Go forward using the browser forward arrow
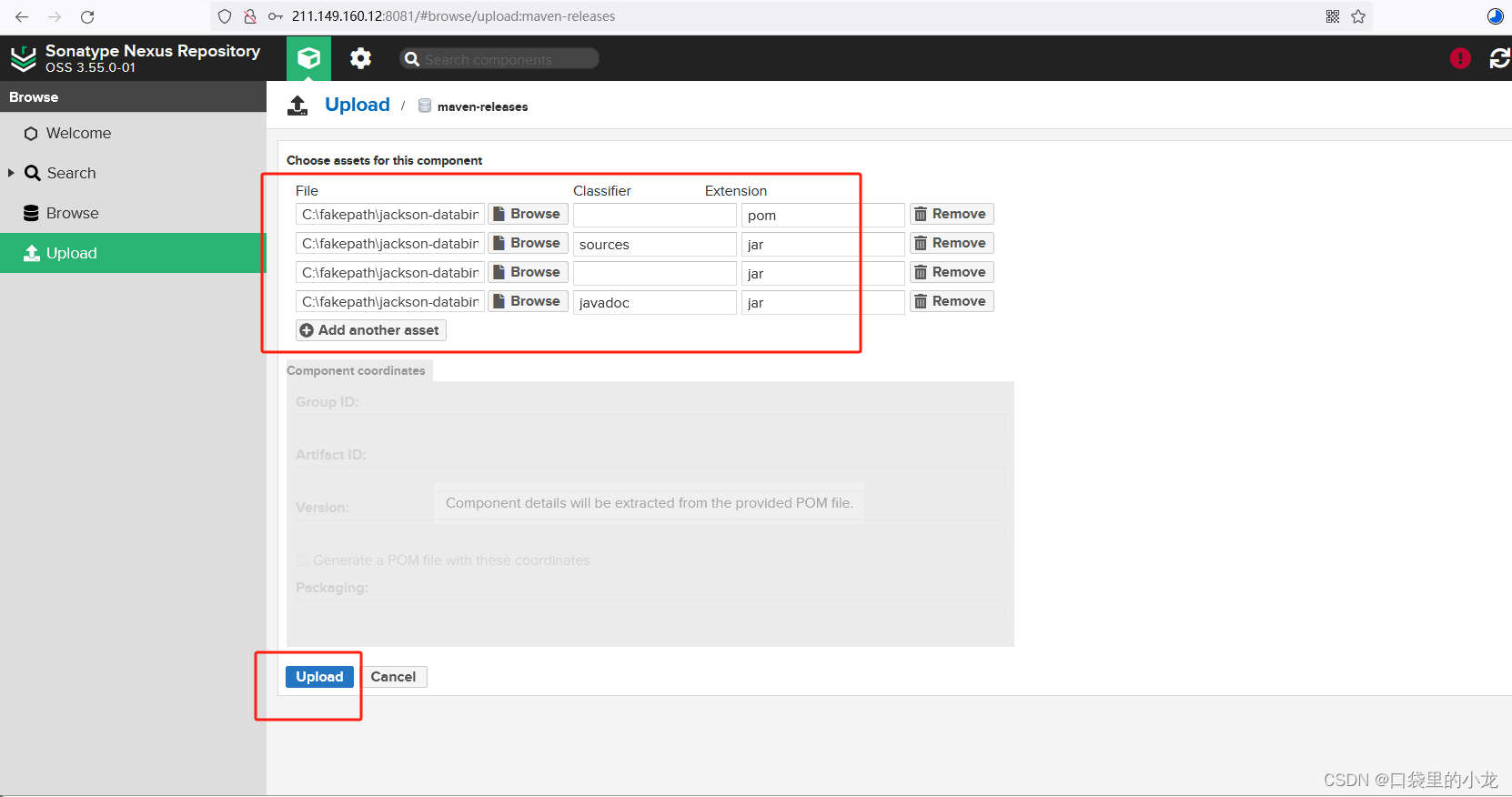 click(x=55, y=16)
